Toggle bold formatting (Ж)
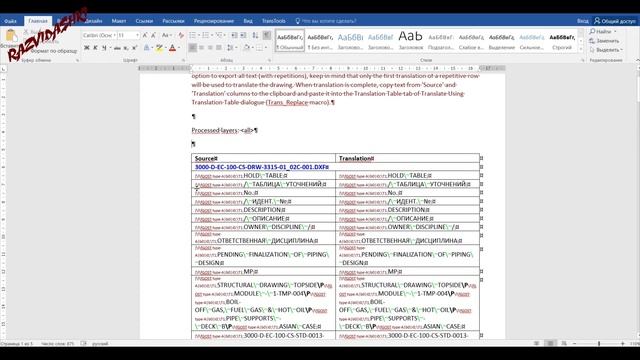The width and height of the screenshot is (640, 360). point(87,48)
